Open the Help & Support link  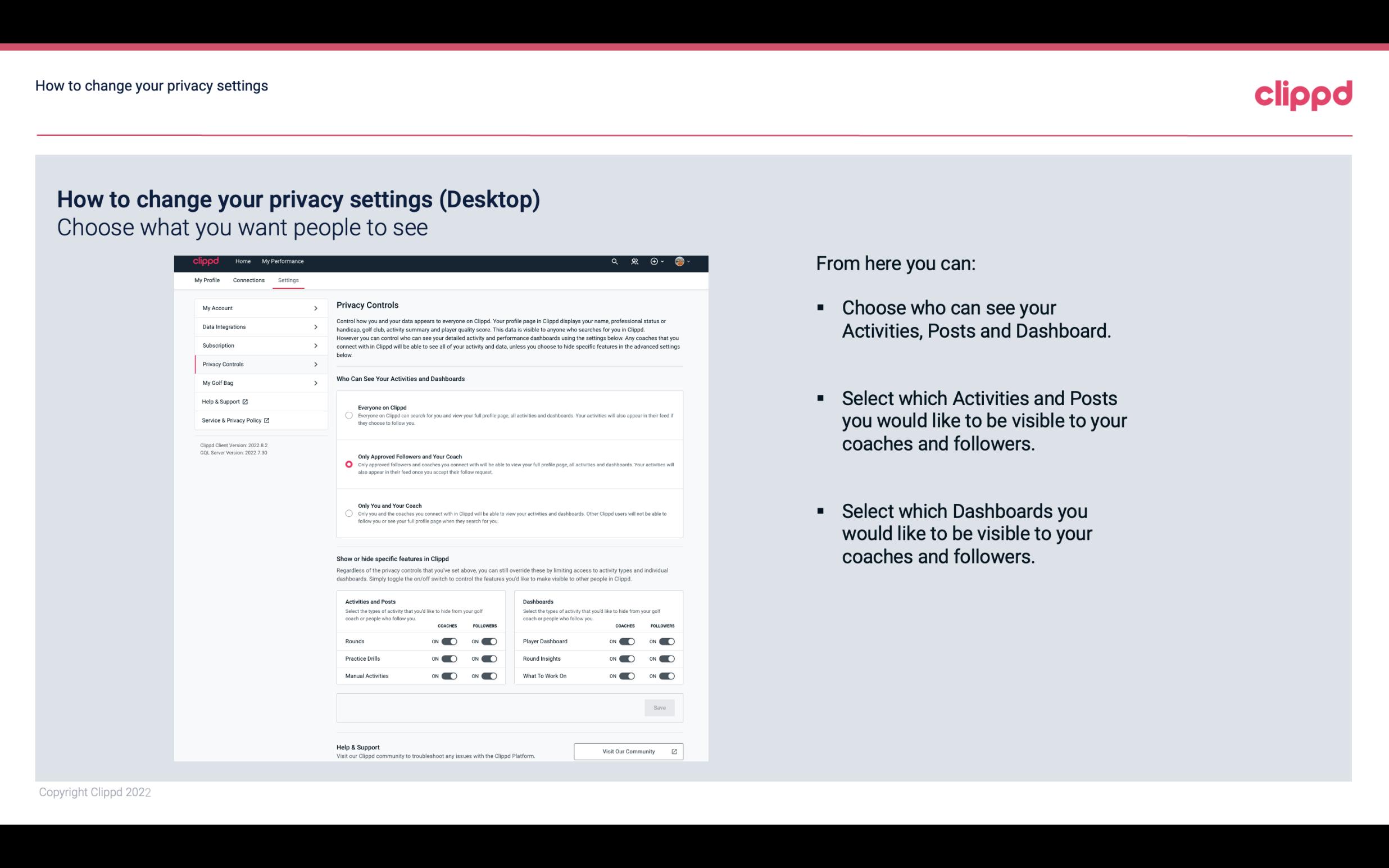pos(223,402)
